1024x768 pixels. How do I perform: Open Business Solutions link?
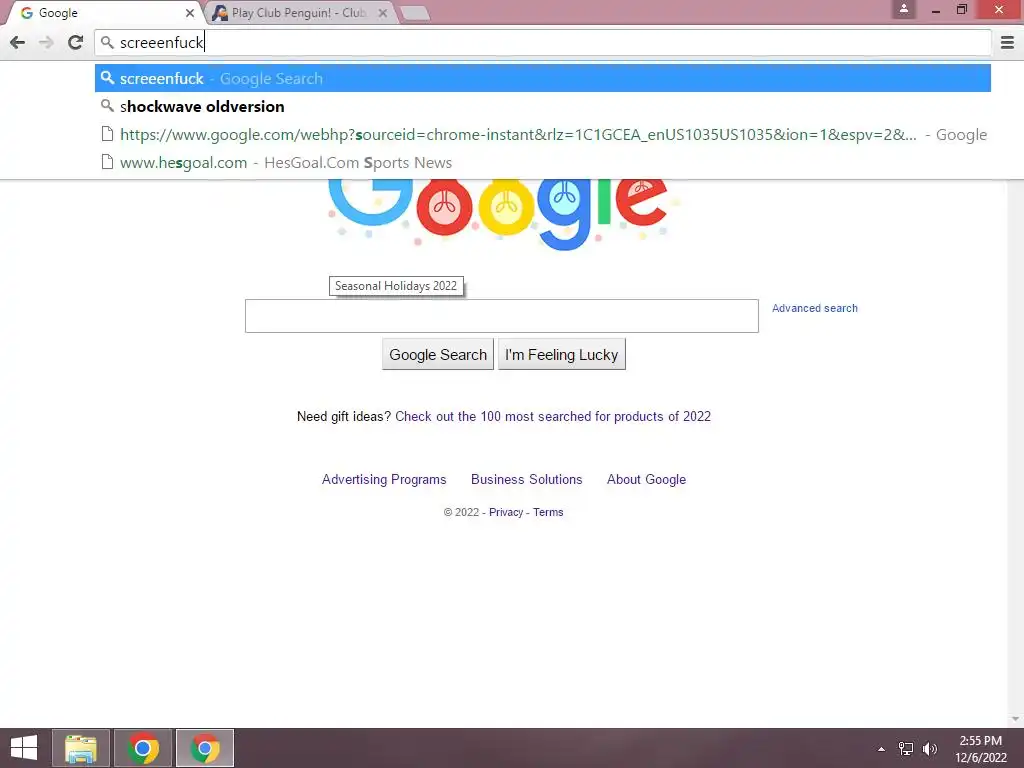click(x=526, y=479)
